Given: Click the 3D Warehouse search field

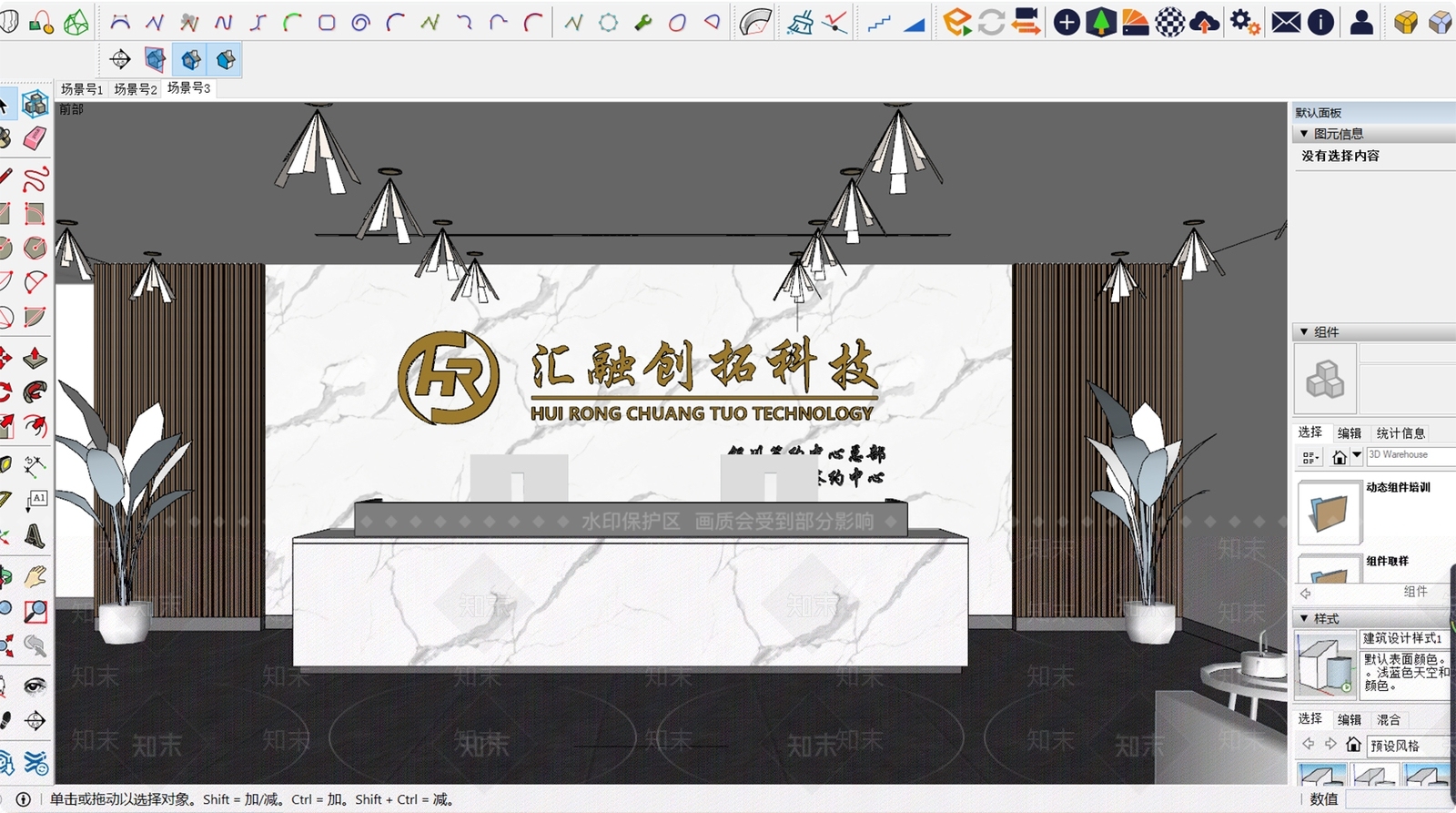Looking at the screenshot, I should click(1410, 455).
